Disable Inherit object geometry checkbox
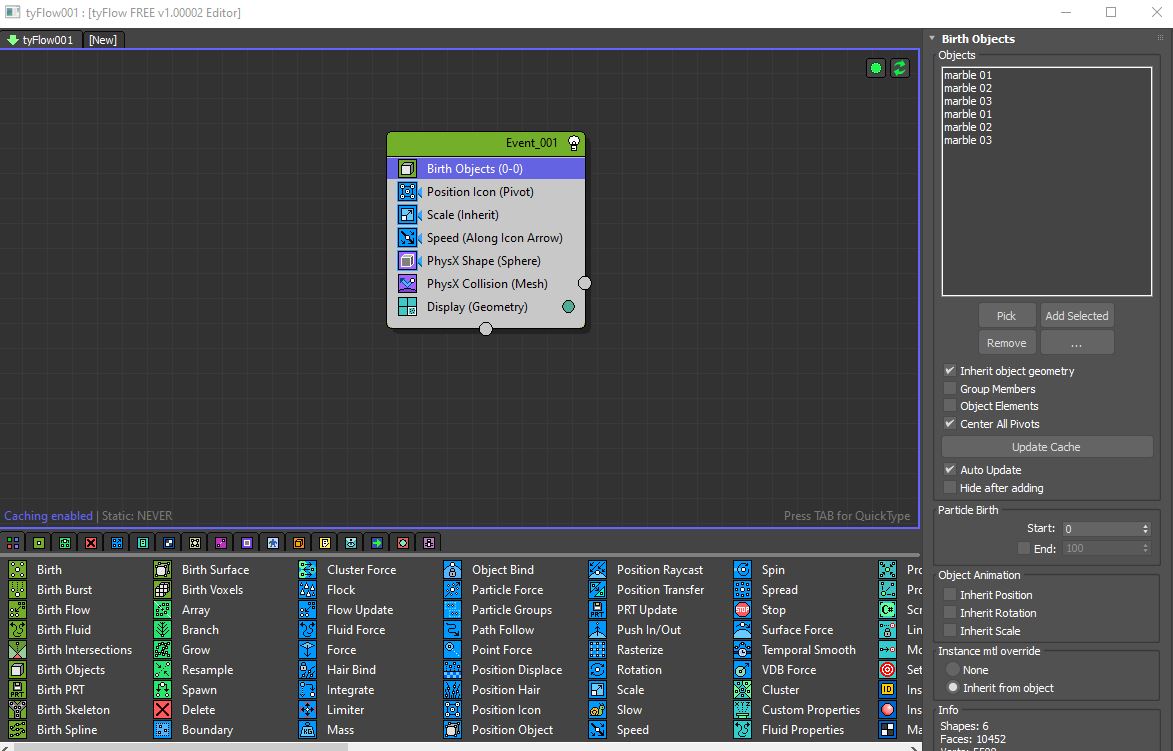The width and height of the screenshot is (1173, 751). tap(950, 371)
